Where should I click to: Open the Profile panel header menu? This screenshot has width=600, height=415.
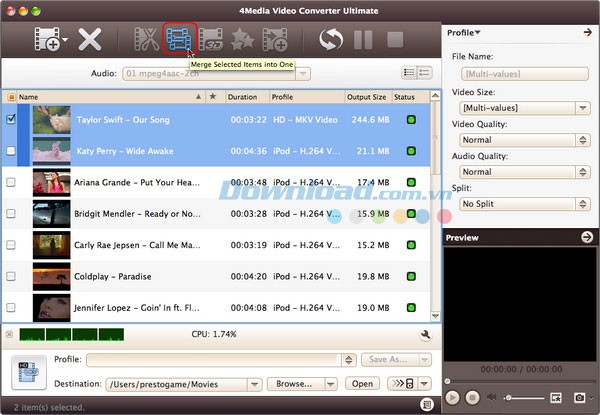[463, 33]
